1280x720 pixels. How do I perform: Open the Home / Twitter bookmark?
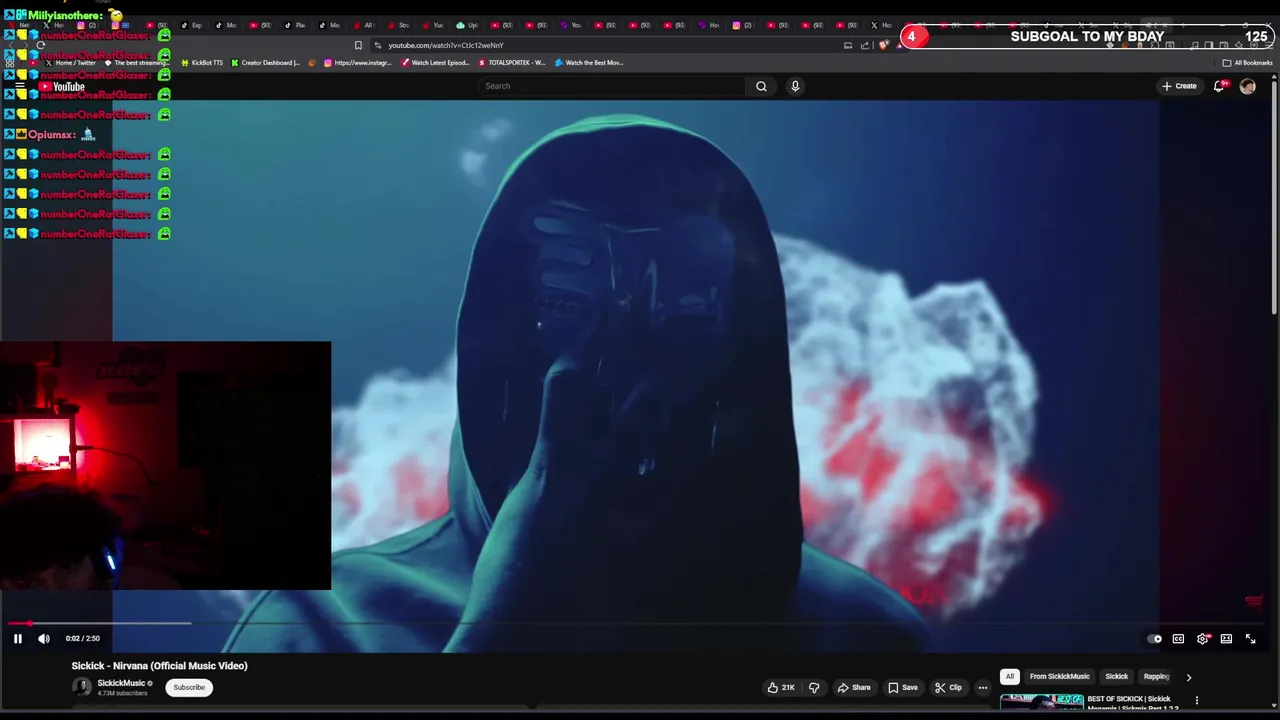(x=70, y=63)
